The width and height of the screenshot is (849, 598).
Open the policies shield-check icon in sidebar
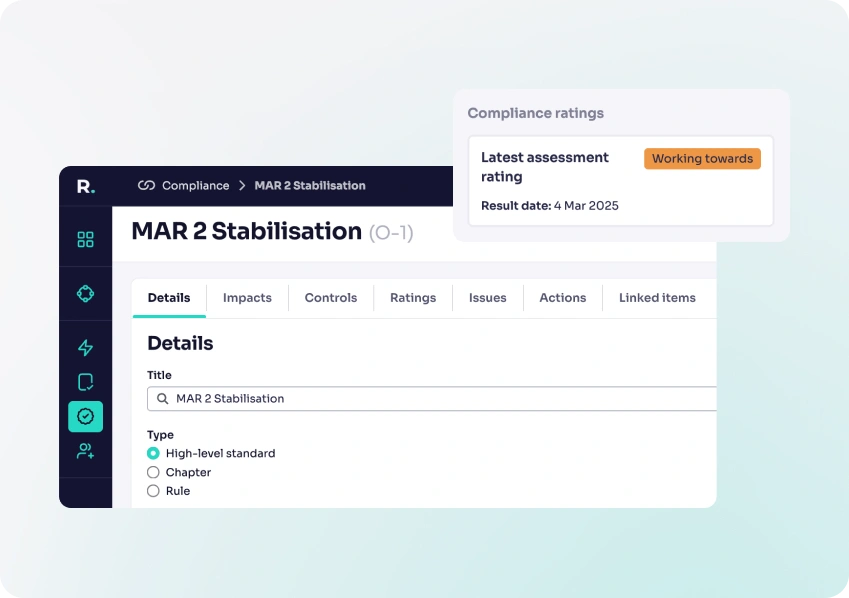[x=85, y=382]
